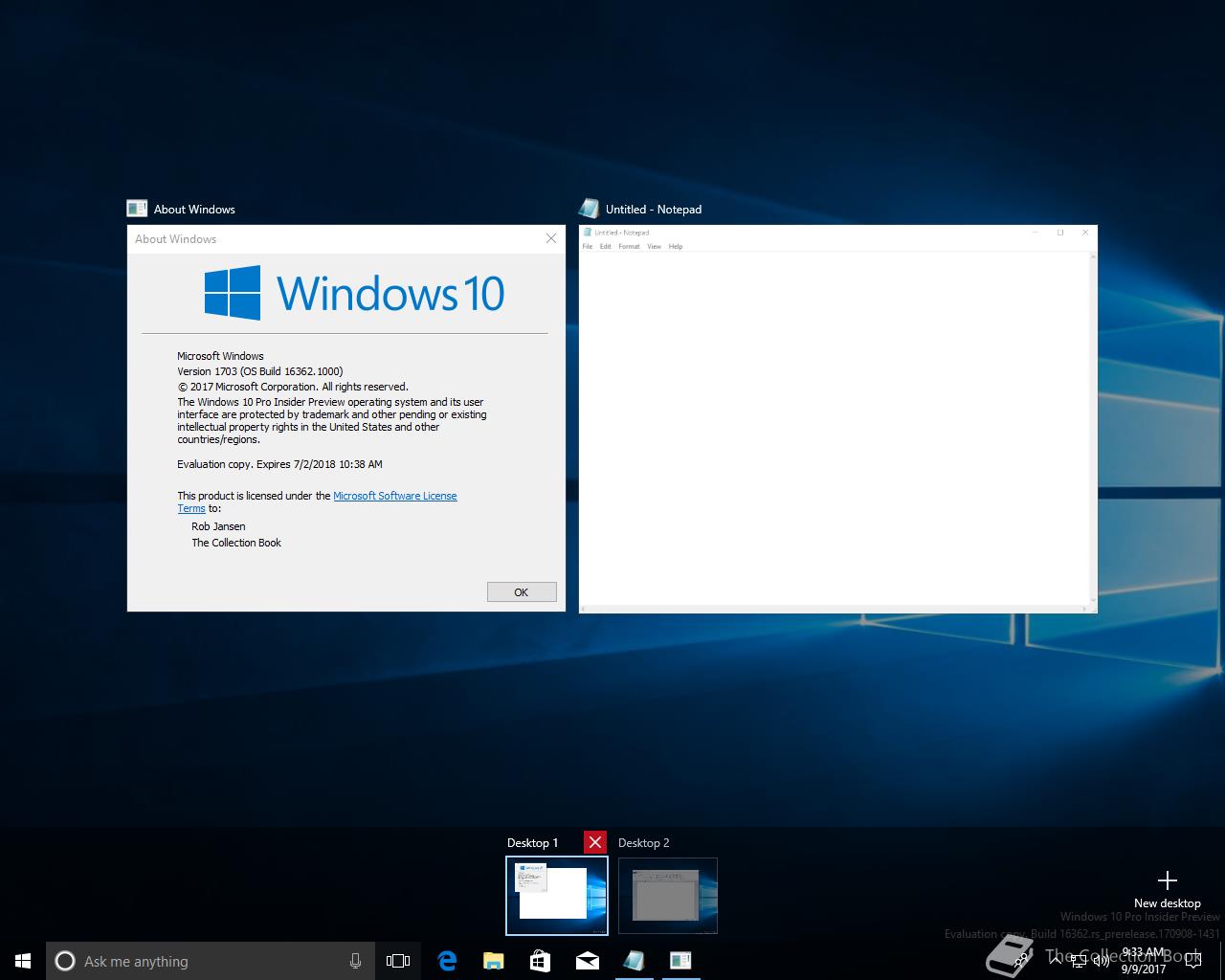Click the network icon in system tray
Screen dimensions: 1225x980
[x=1080, y=961]
